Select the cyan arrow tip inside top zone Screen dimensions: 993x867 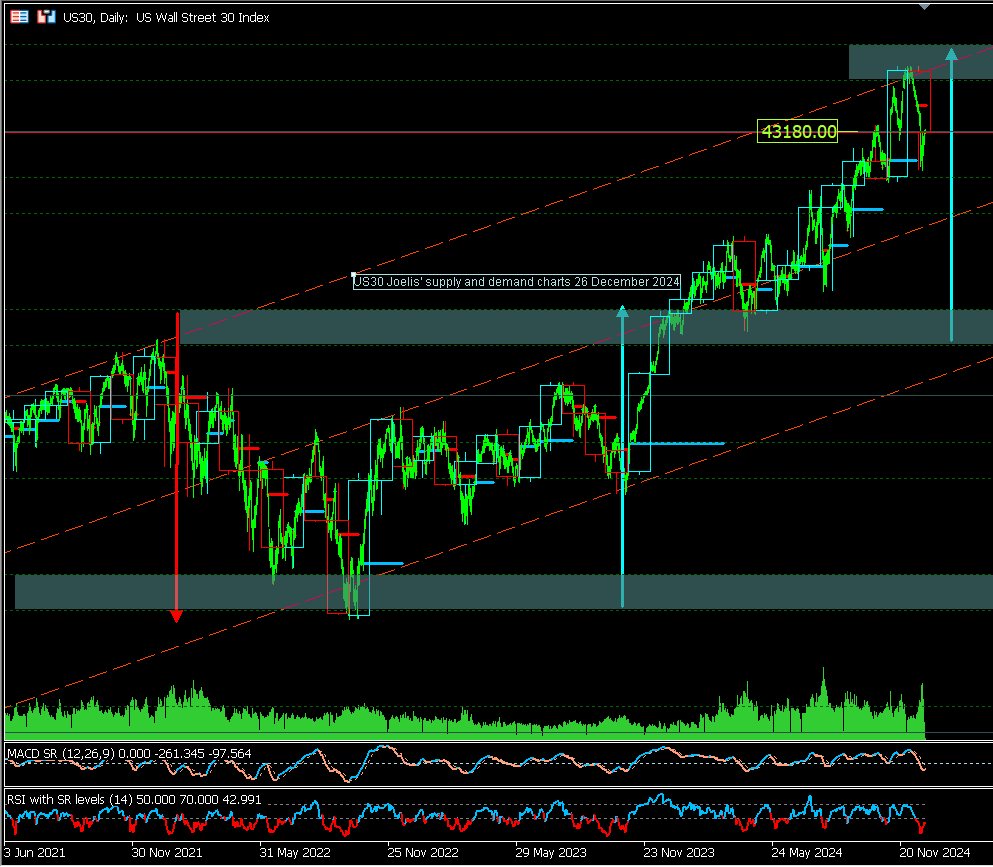951,54
